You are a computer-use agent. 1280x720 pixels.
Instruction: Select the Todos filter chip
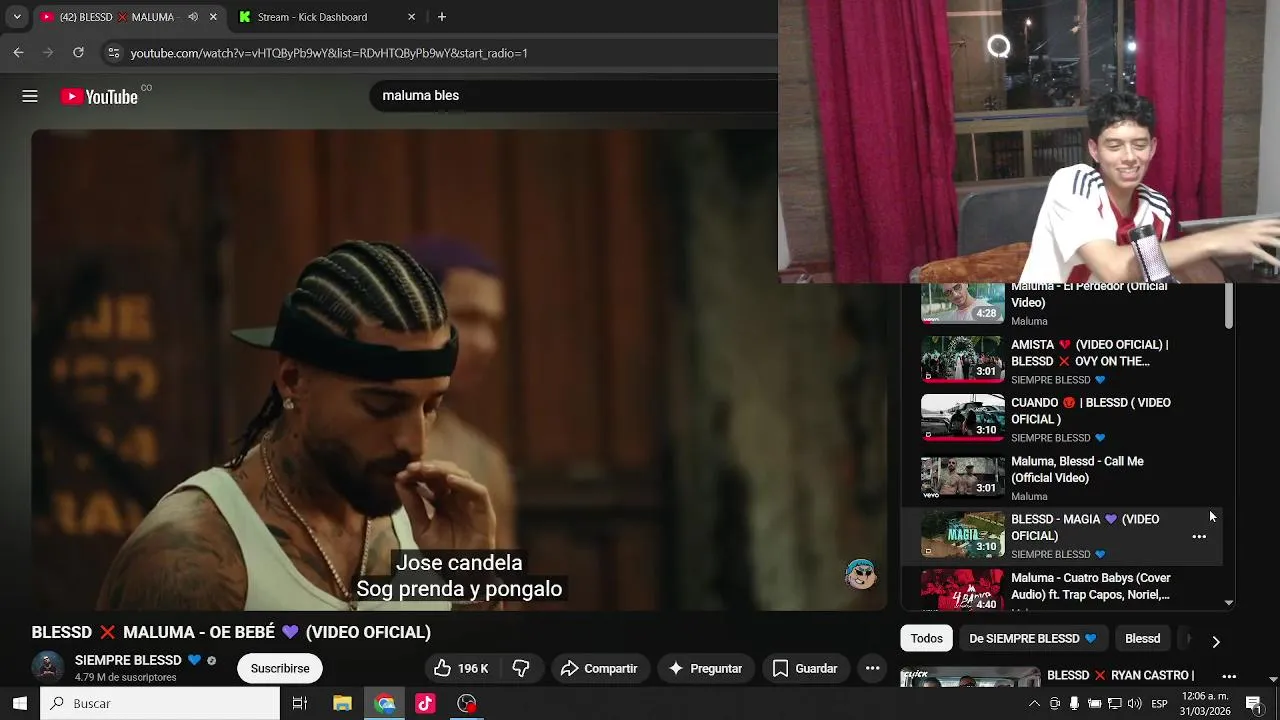[x=926, y=638]
